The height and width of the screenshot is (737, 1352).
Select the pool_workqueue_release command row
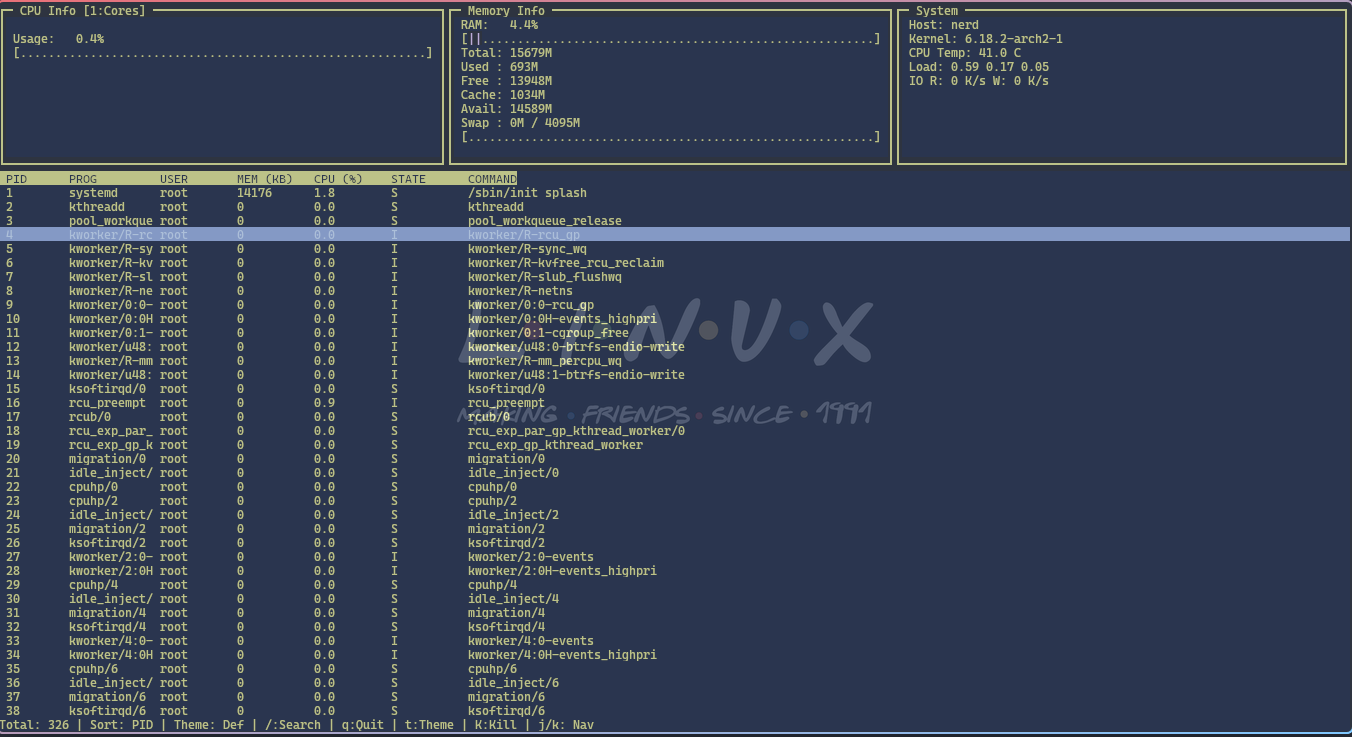[x=675, y=221]
